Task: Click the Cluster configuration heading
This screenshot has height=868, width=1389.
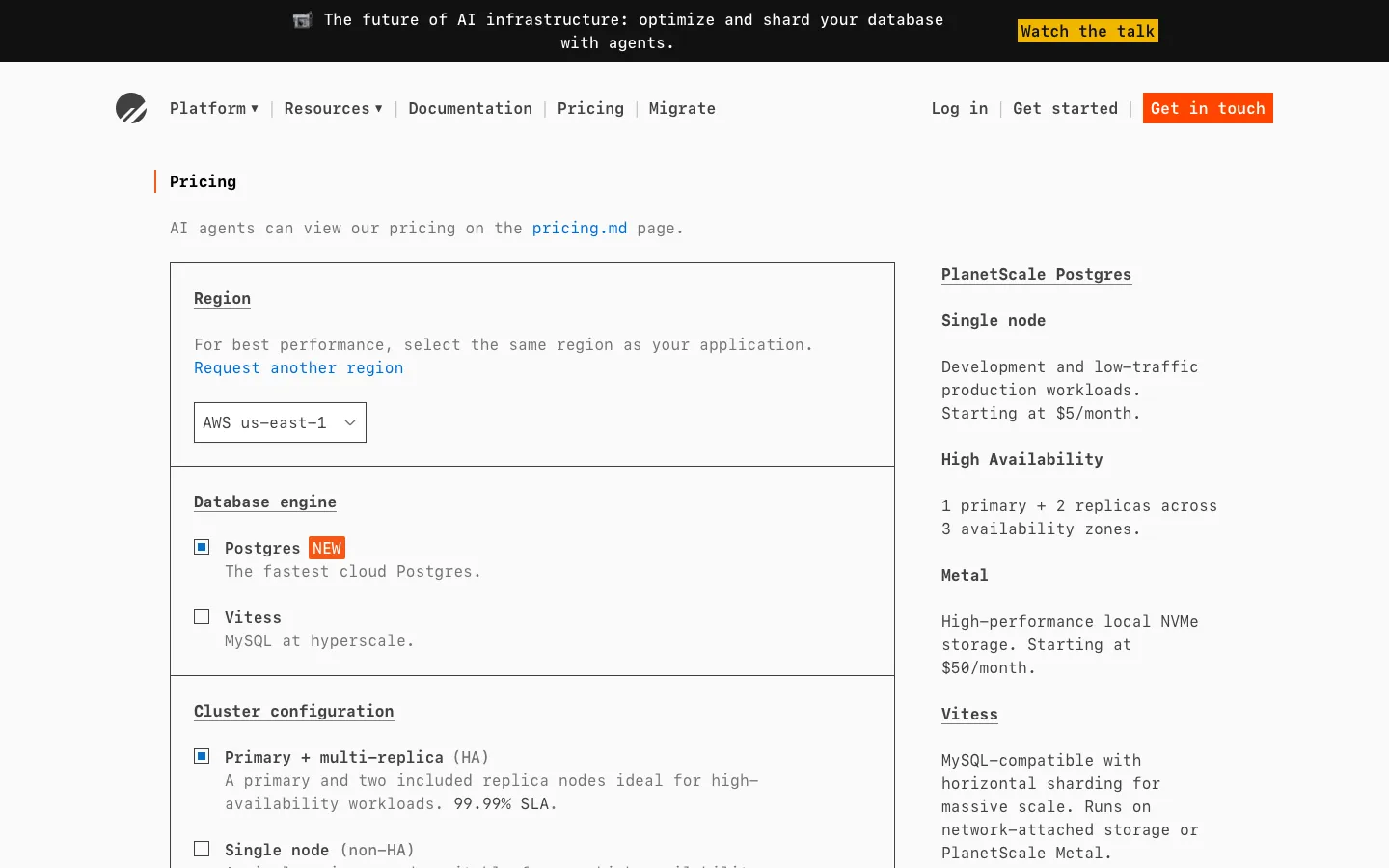Action: pos(293,711)
